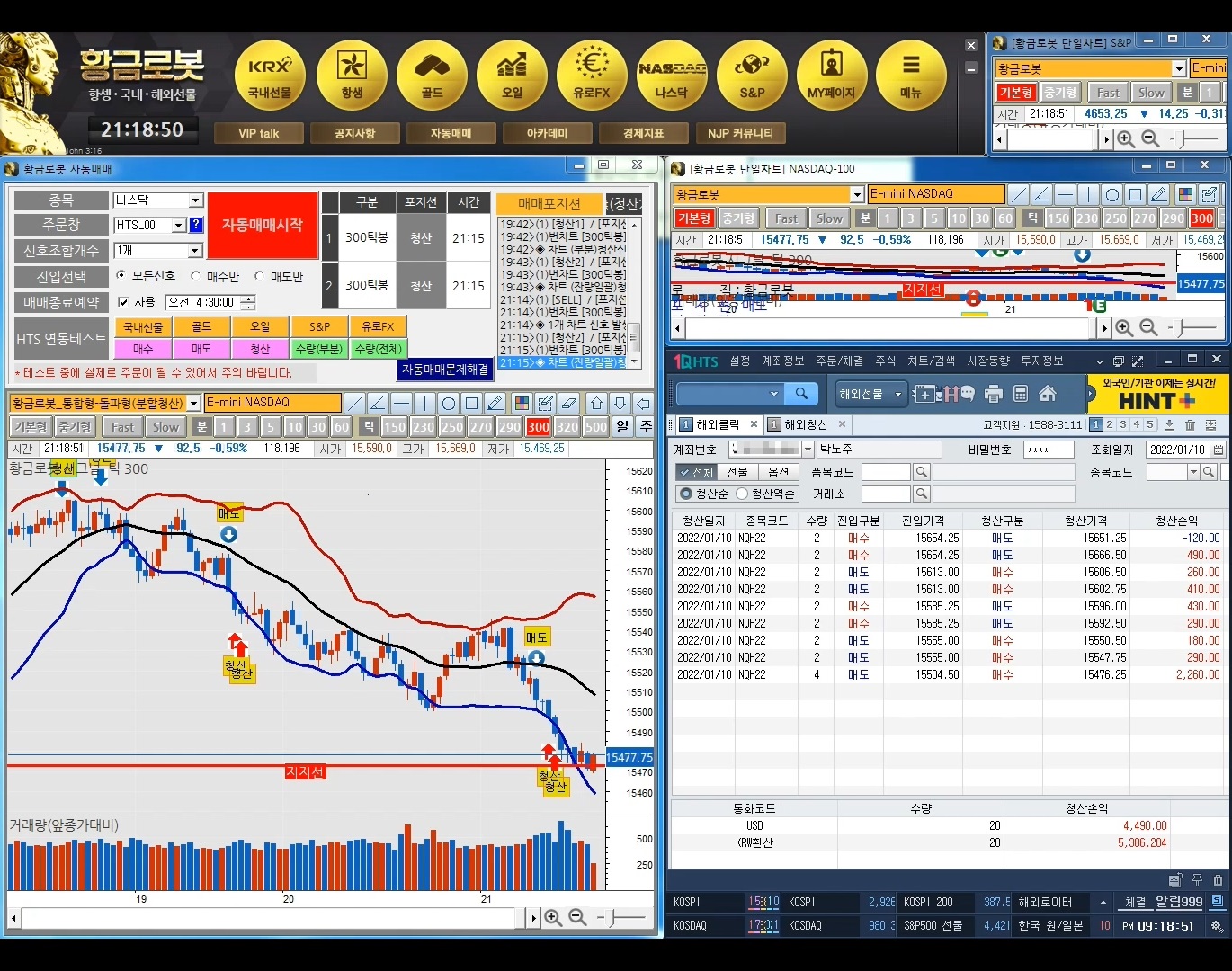Viewport: 1232px width, 971px height.
Task: Select 모든신호 radio option
Action: 121,275
